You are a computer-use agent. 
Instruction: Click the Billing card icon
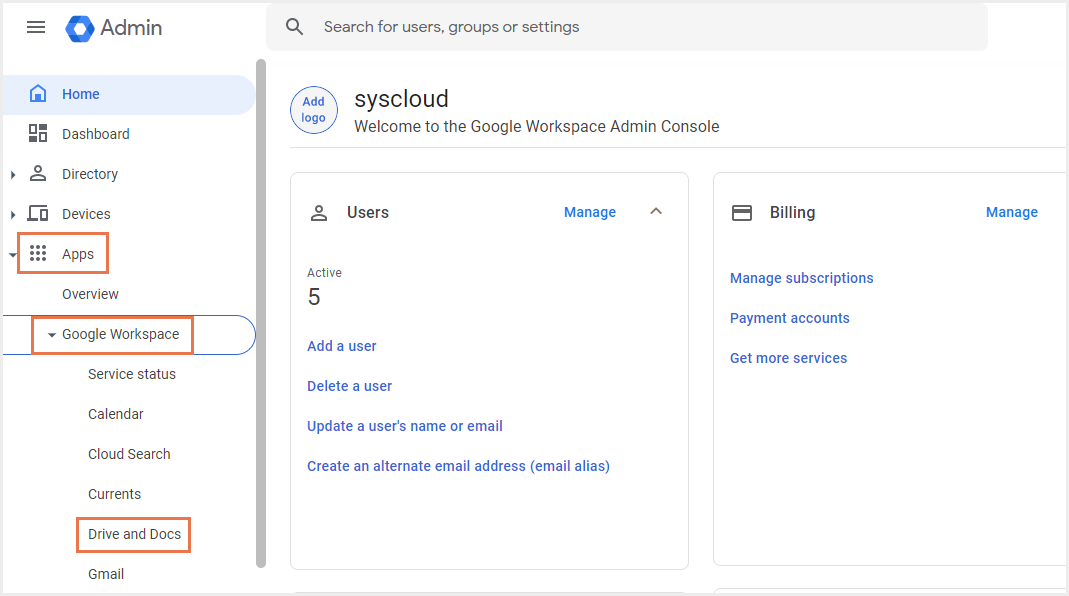click(741, 212)
